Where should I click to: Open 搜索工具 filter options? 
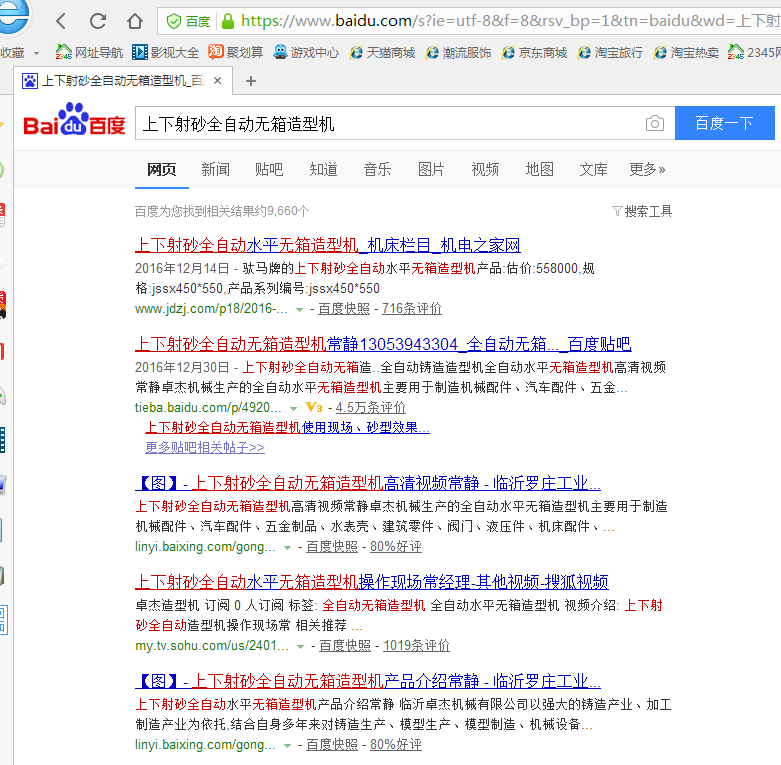642,211
